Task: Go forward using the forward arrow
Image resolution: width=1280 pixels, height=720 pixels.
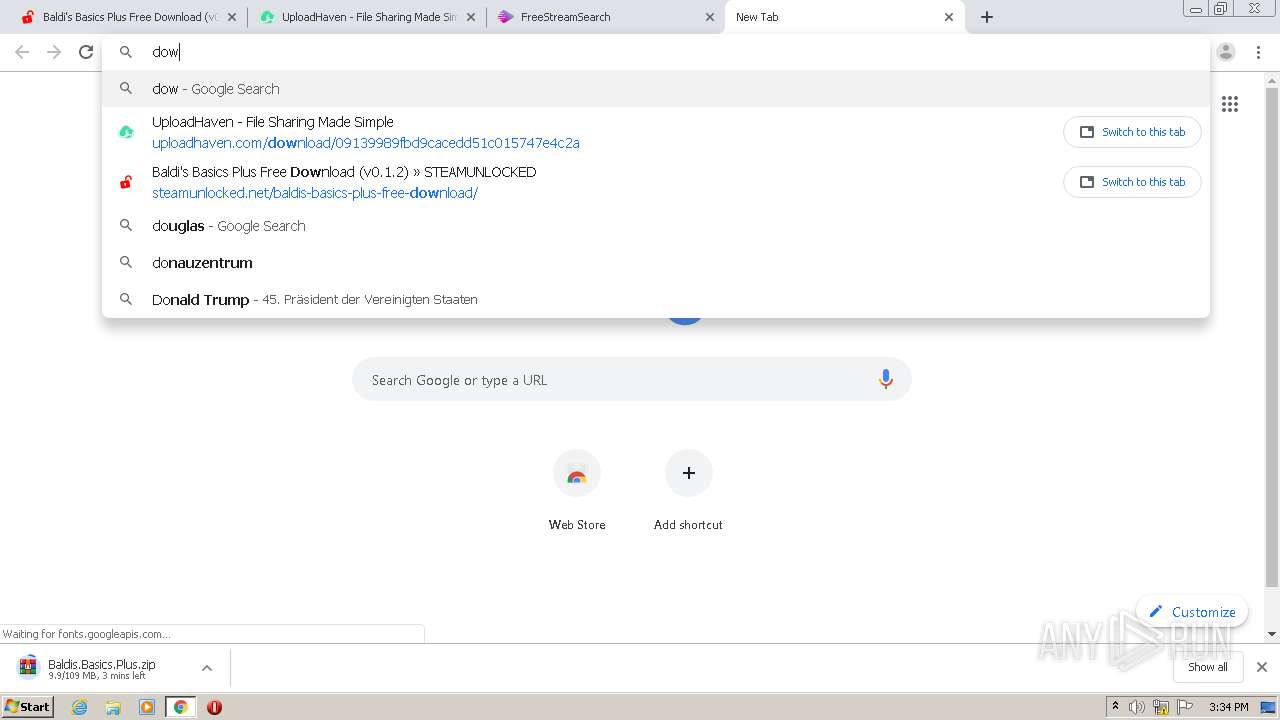Action: click(54, 52)
